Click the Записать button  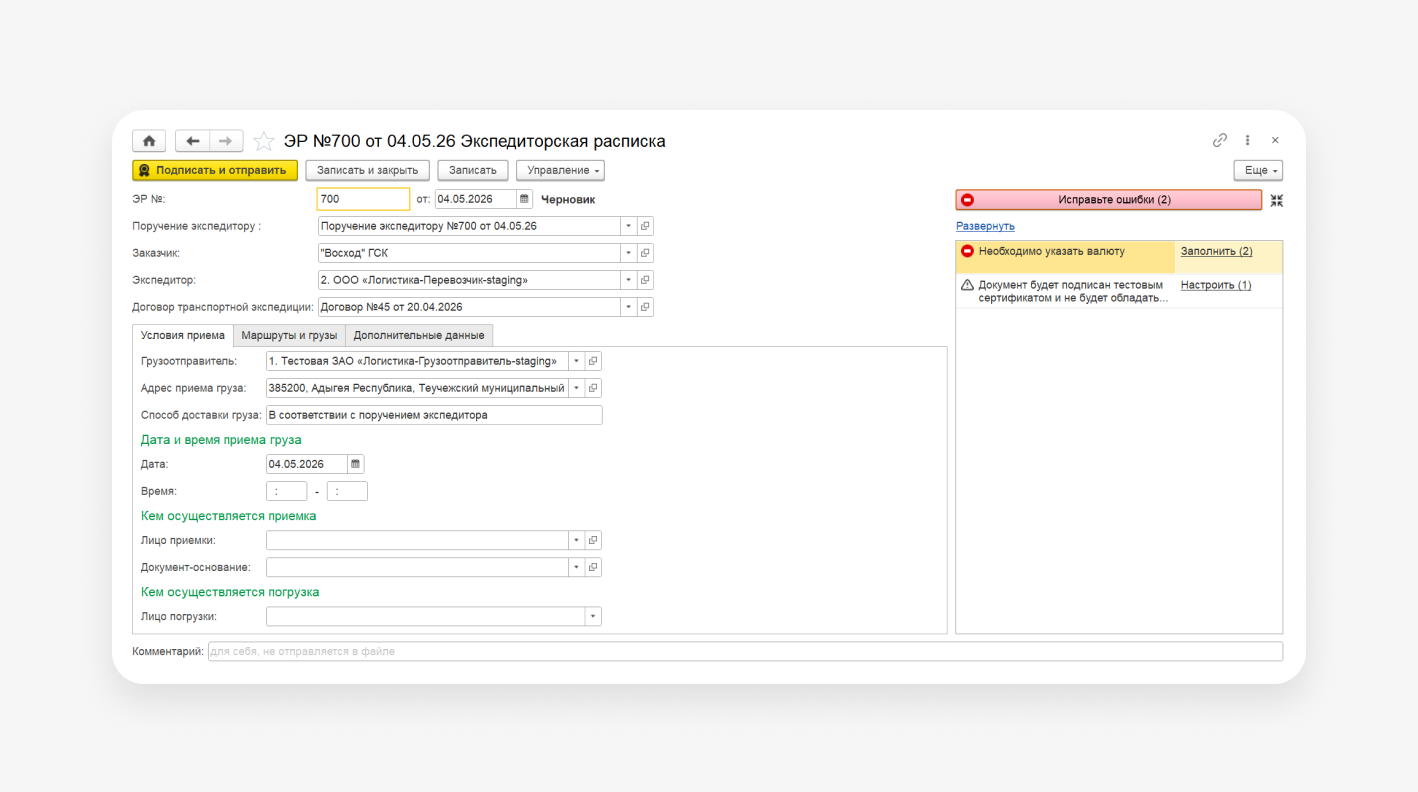pos(473,171)
